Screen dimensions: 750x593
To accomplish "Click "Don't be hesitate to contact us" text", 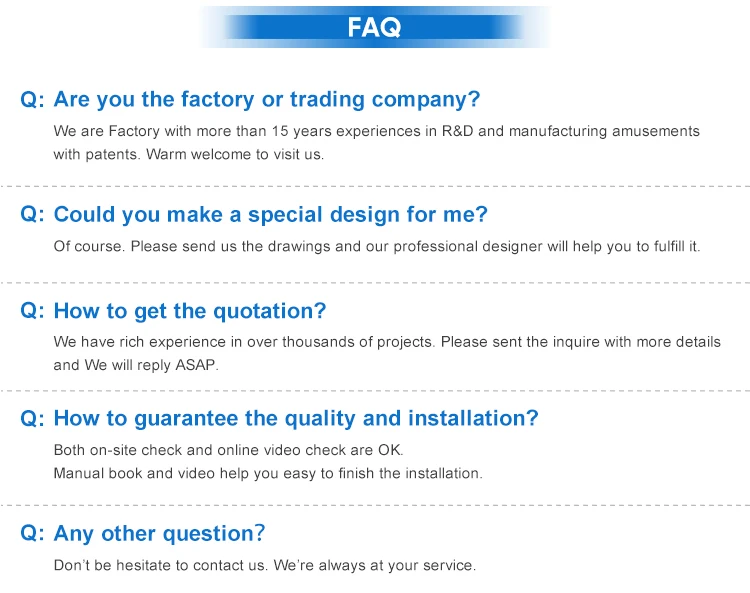I will (x=161, y=566).
